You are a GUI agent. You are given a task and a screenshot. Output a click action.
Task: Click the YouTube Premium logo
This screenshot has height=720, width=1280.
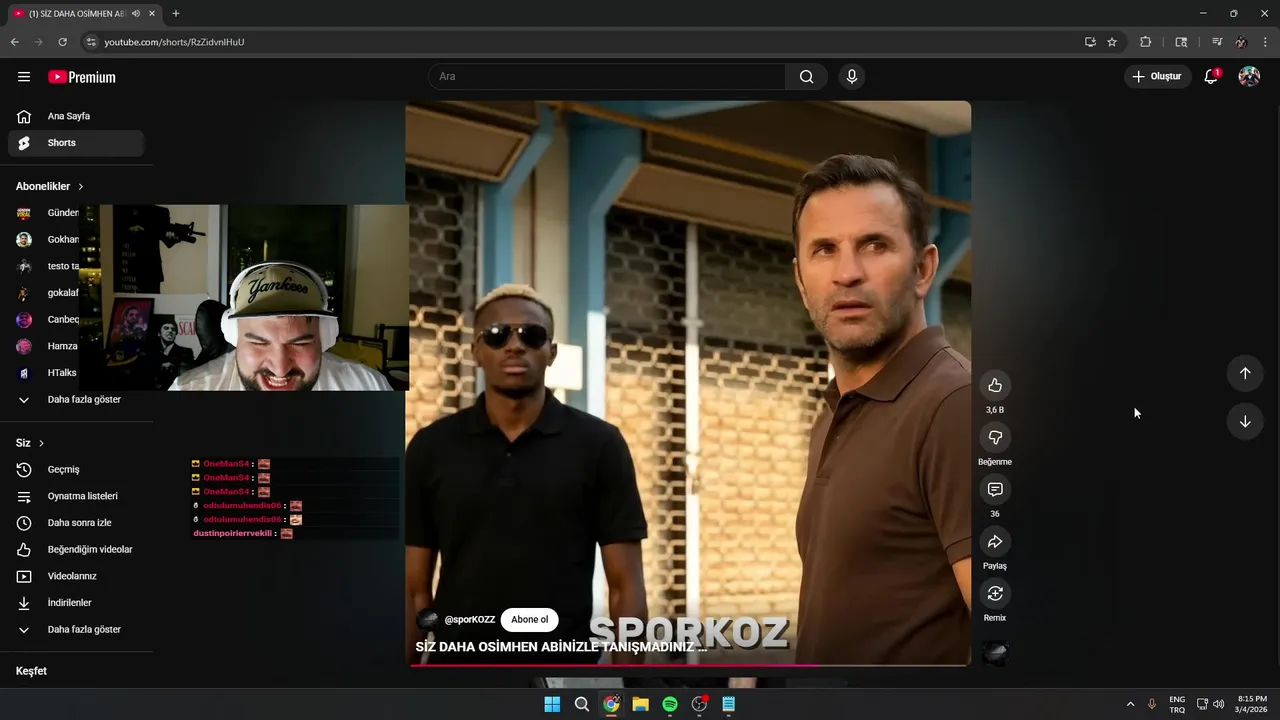(82, 77)
